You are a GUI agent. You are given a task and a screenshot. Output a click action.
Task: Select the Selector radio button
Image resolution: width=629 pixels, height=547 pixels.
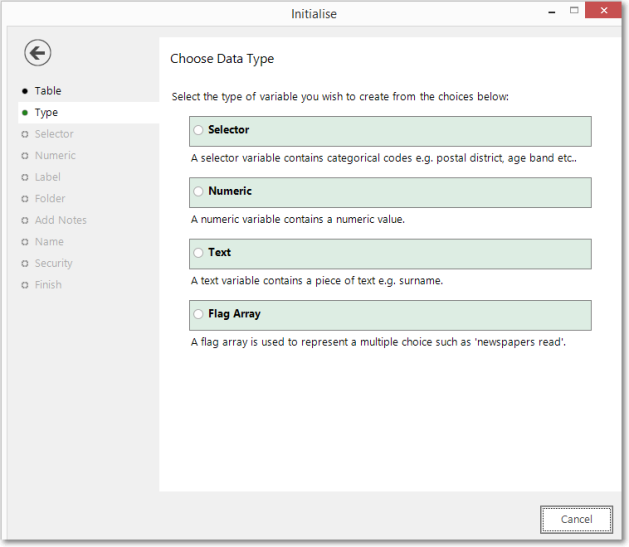pos(198,130)
